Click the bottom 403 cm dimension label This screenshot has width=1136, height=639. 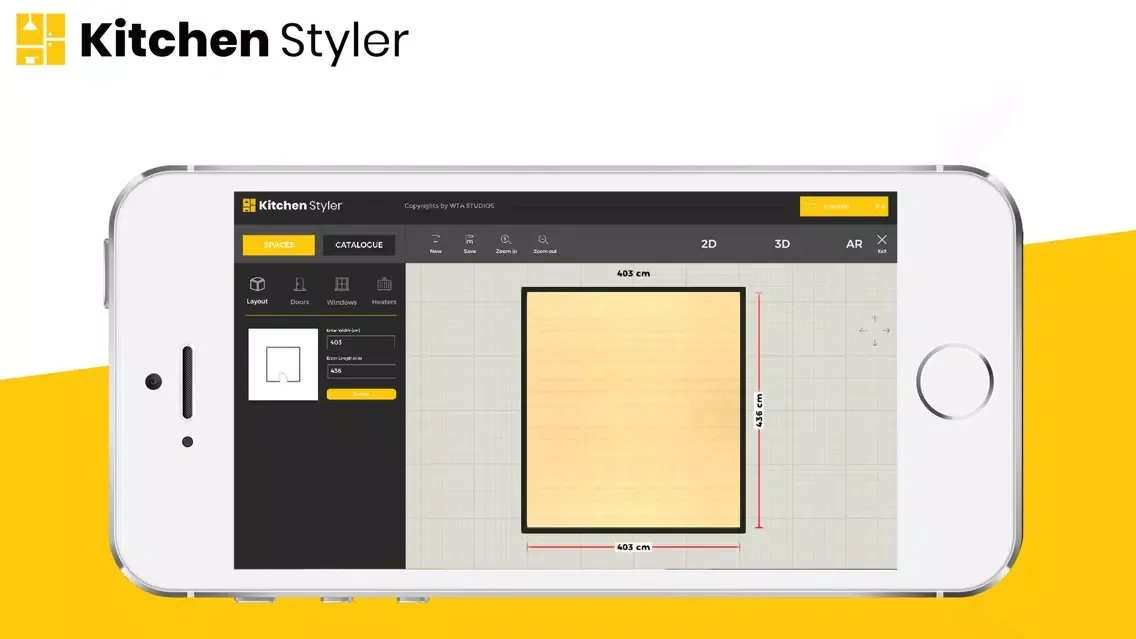[633, 547]
